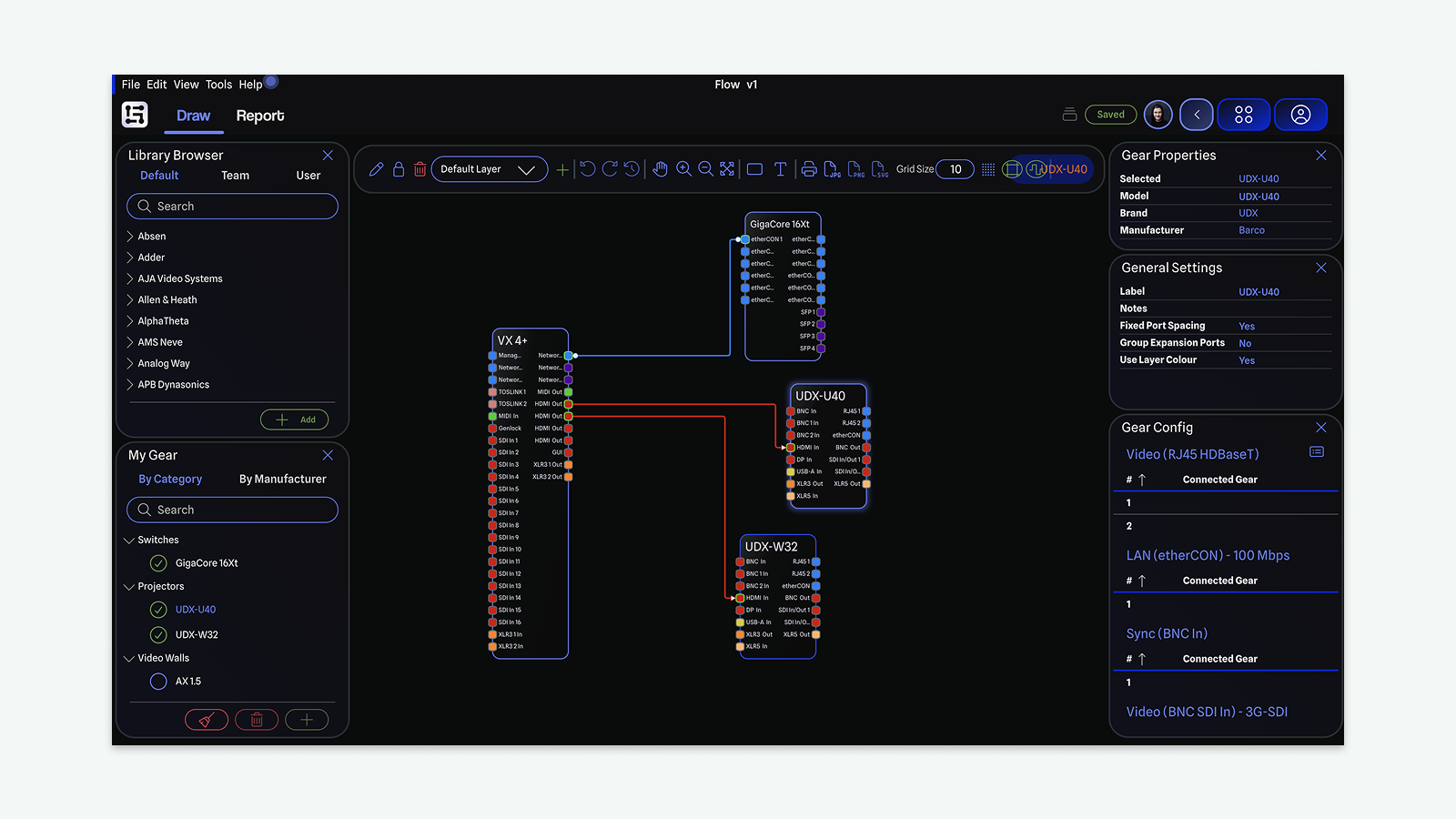Expand the Allen & Heath entry
The width and height of the screenshot is (1456, 819).
tap(130, 299)
